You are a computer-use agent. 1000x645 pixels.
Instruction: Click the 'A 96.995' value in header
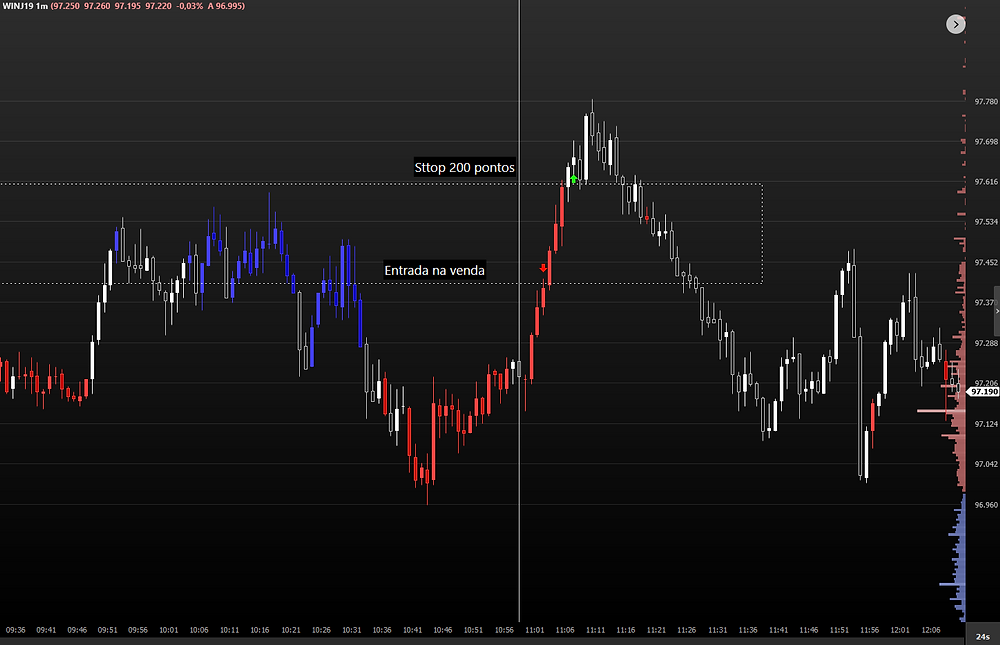coord(226,6)
